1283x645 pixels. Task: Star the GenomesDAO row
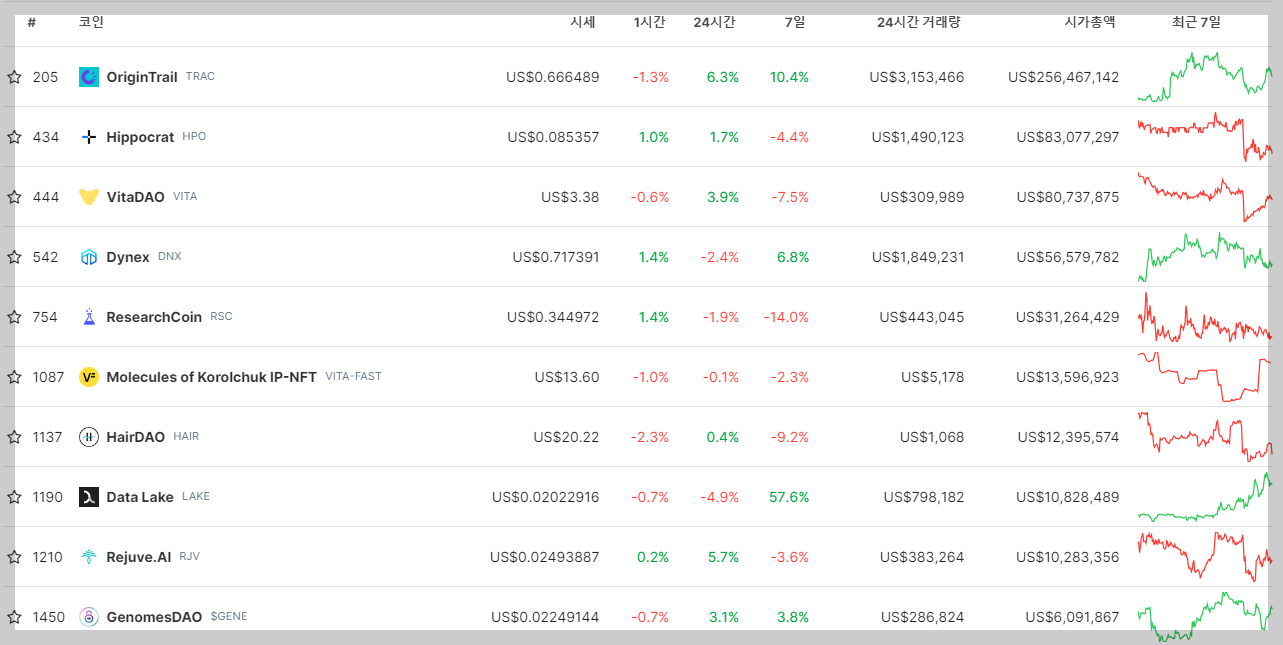[x=14, y=617]
